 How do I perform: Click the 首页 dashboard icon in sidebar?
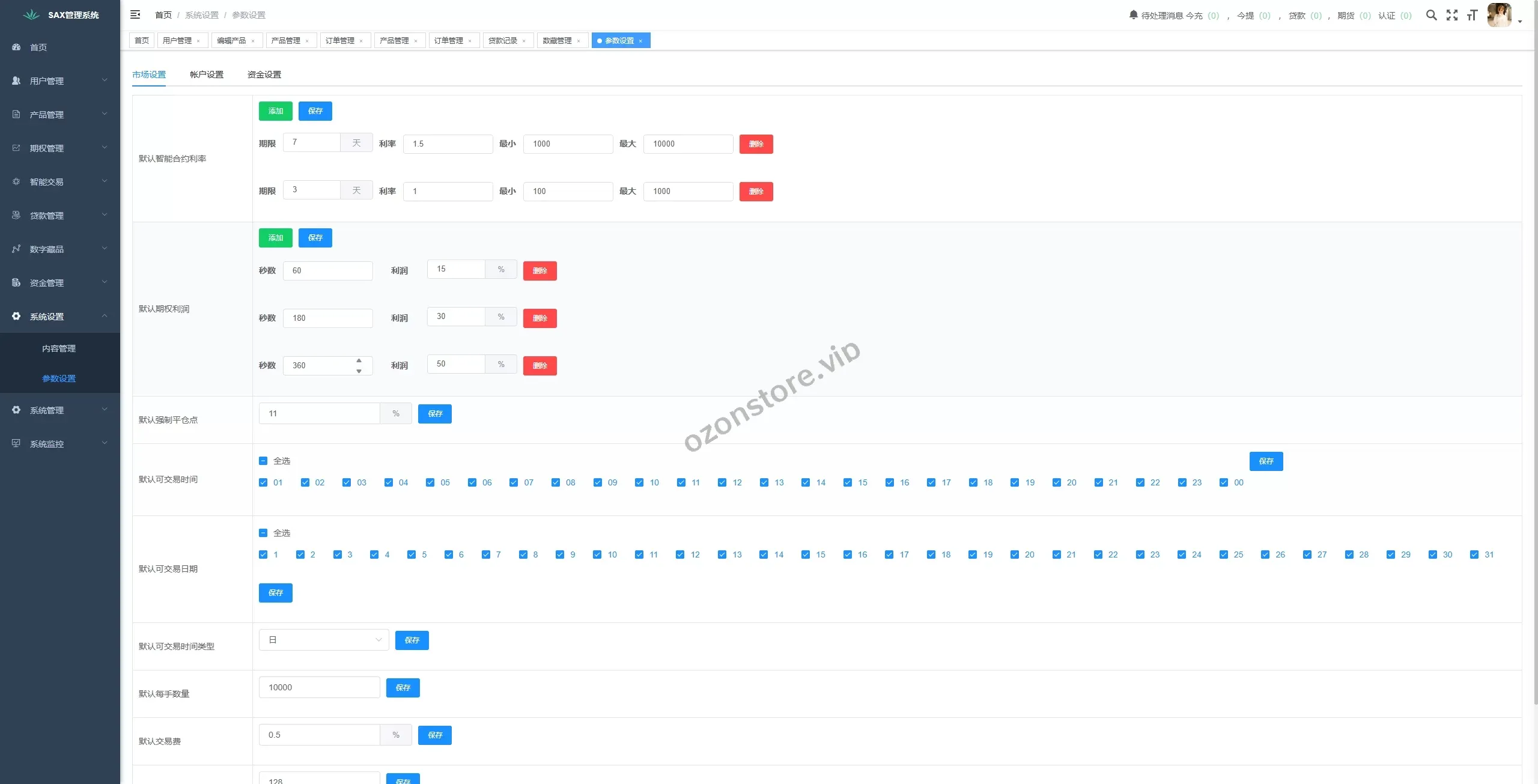pos(16,47)
